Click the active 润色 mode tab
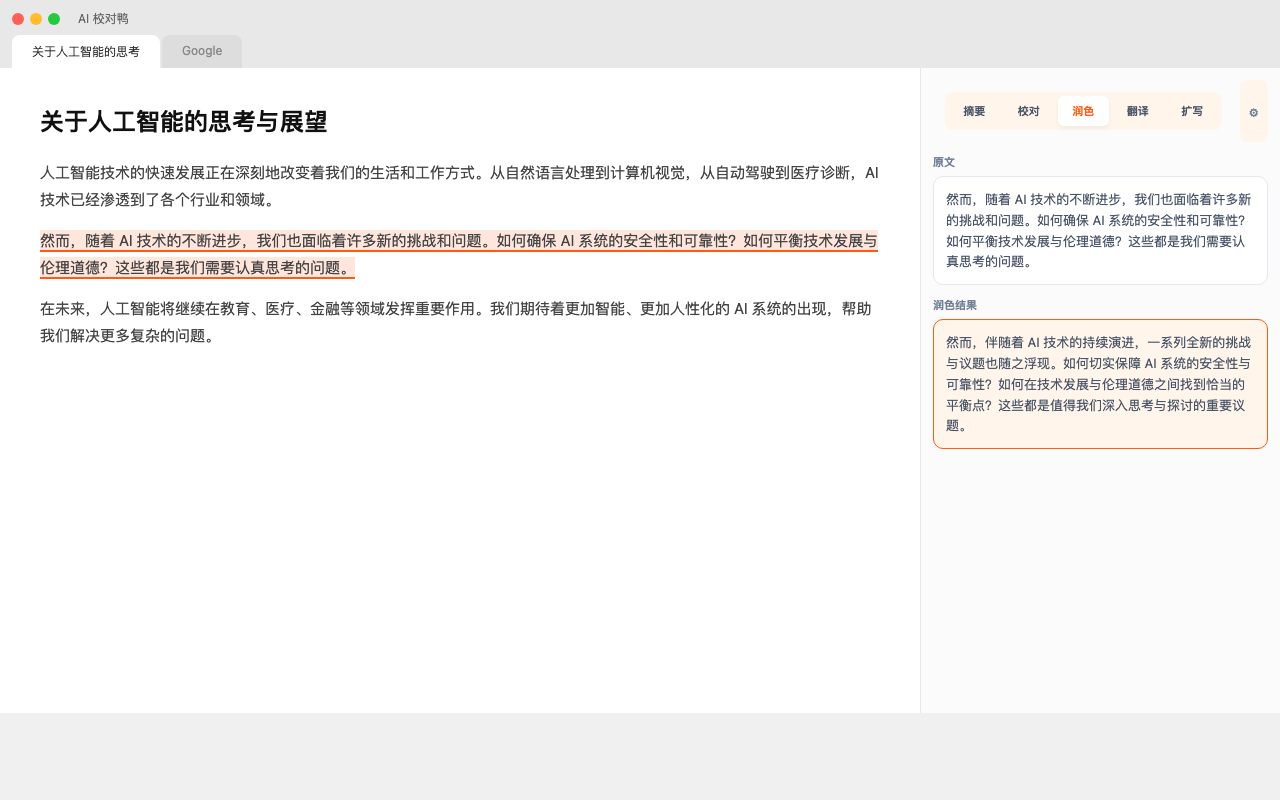Viewport: 1280px width, 800px height. pos(1083,111)
